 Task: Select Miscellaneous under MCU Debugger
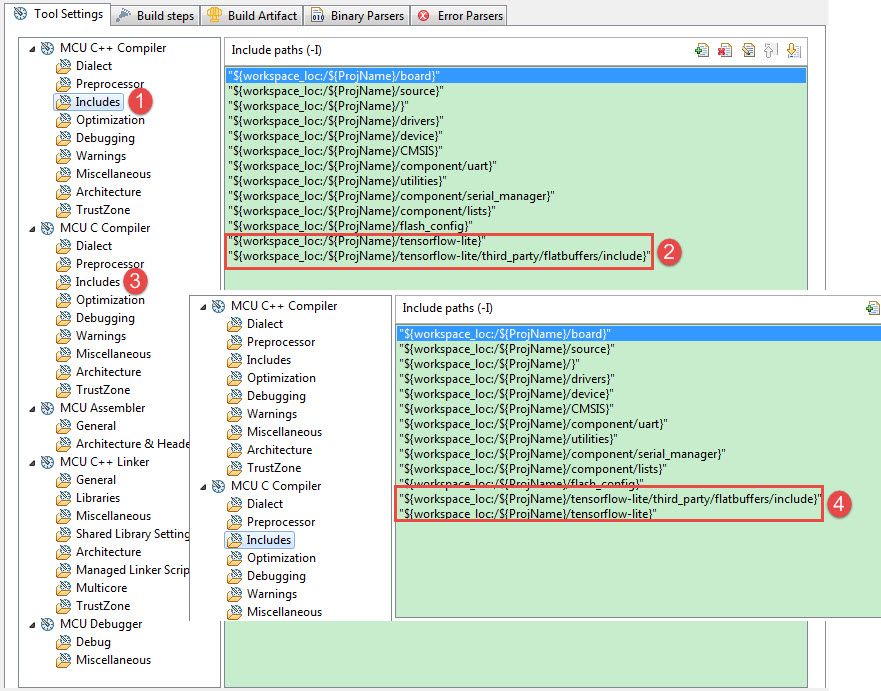(x=104, y=660)
